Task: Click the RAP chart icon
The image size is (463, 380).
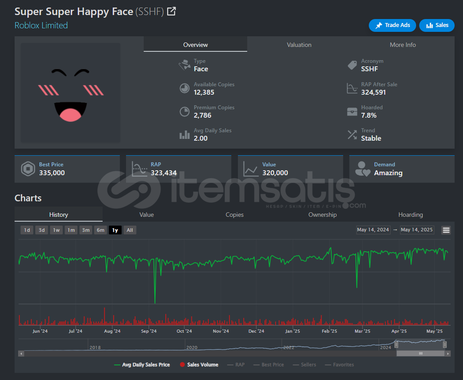Action: (x=139, y=169)
